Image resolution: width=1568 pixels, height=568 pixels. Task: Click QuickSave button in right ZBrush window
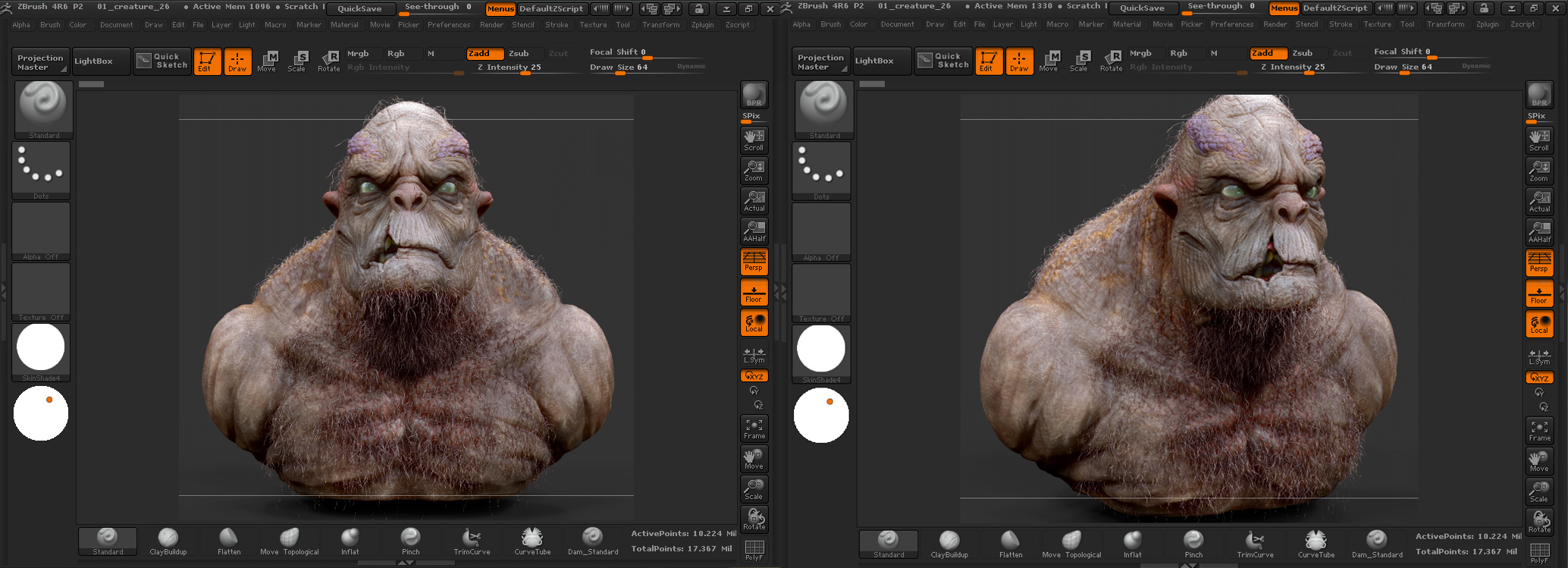coord(1142,8)
